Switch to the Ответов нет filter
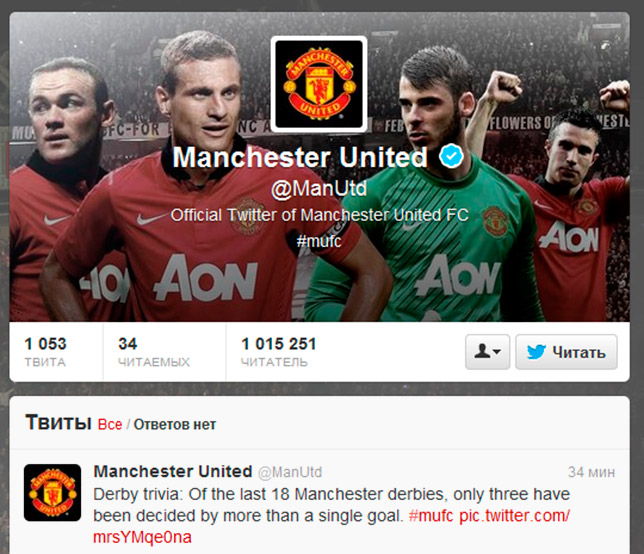Viewport: 644px width, 554px height. click(175, 424)
